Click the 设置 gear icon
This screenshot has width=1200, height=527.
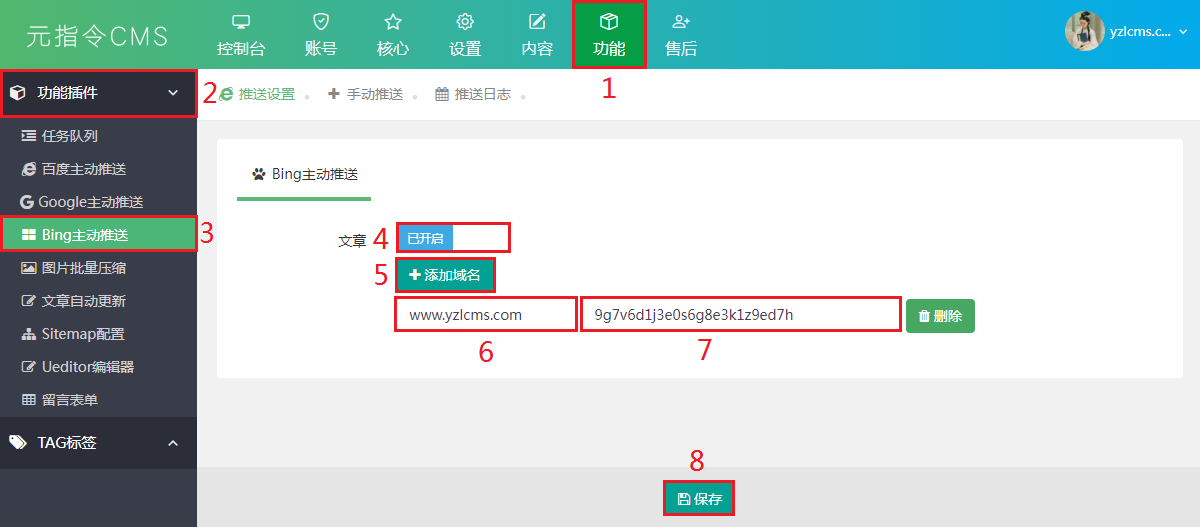[465, 22]
